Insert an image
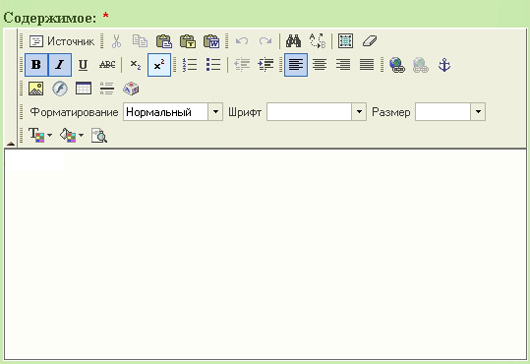 point(36,89)
